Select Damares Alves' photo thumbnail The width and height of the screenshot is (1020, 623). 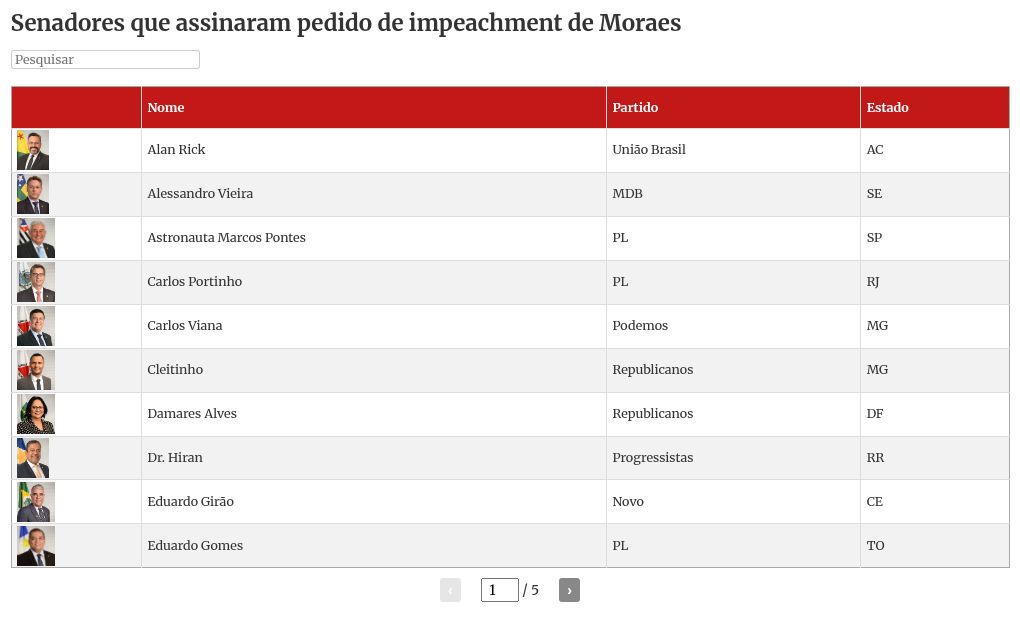36,414
